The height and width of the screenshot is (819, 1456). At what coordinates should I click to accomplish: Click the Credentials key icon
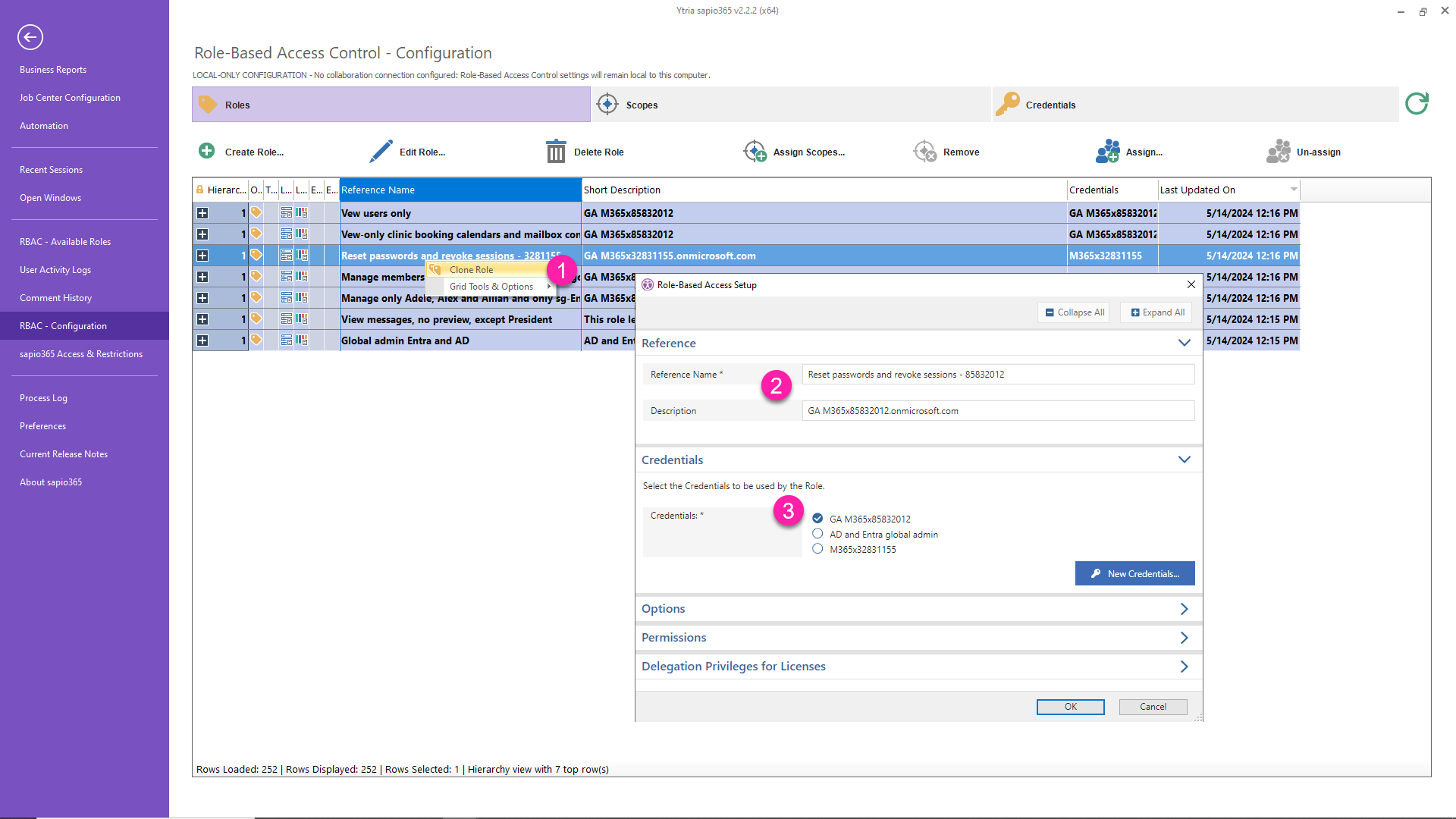point(1008,104)
